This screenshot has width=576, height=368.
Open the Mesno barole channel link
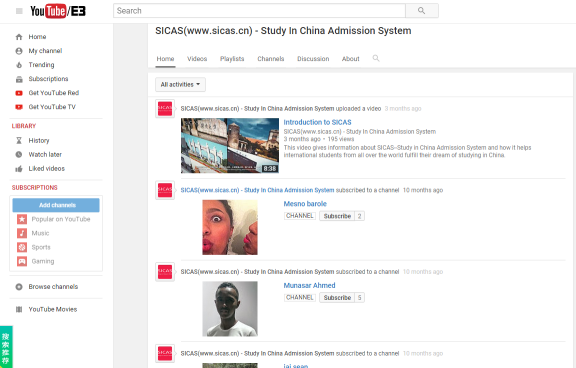(305, 204)
